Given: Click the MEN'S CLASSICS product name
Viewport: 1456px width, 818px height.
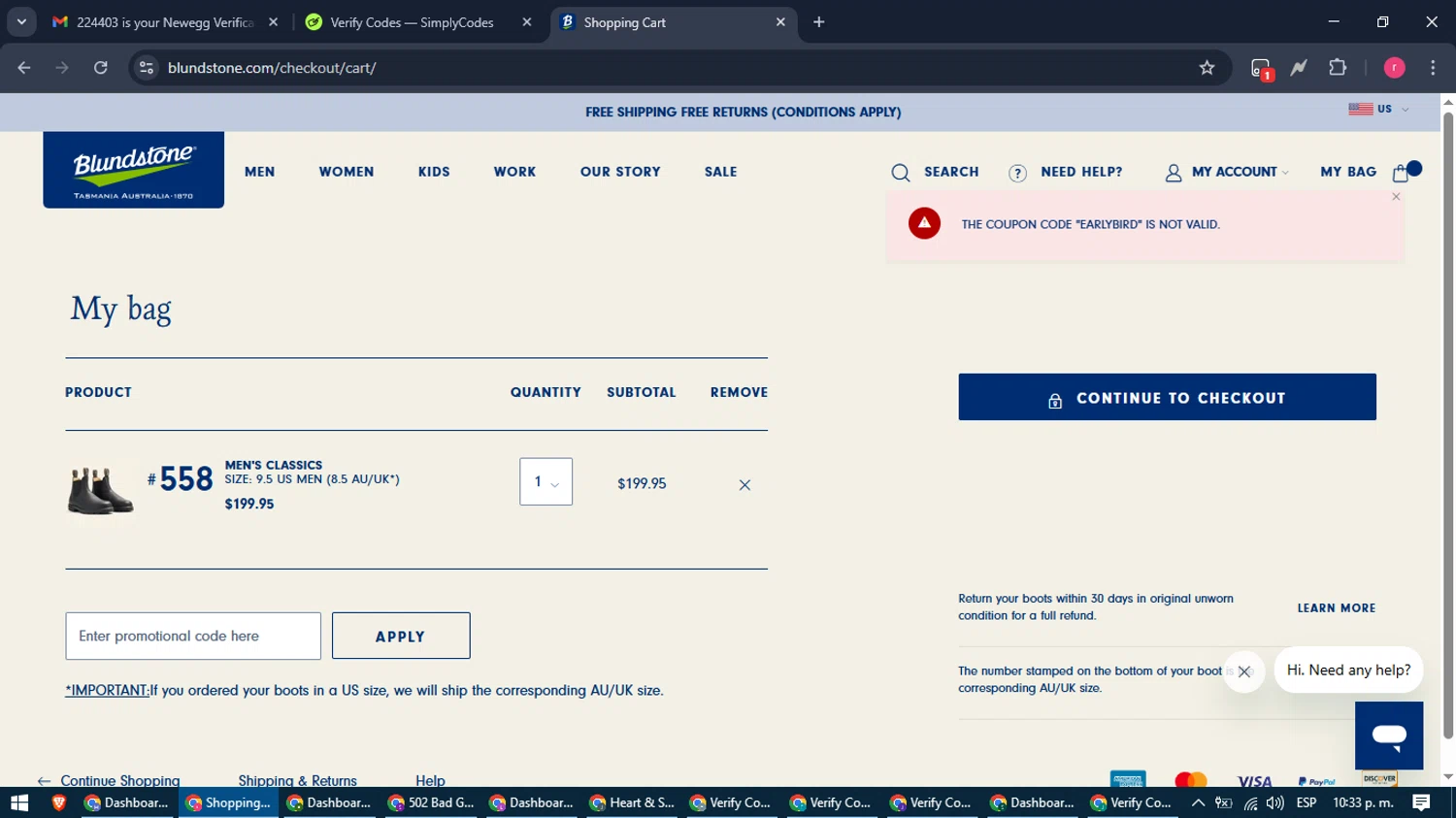Looking at the screenshot, I should 274,465.
